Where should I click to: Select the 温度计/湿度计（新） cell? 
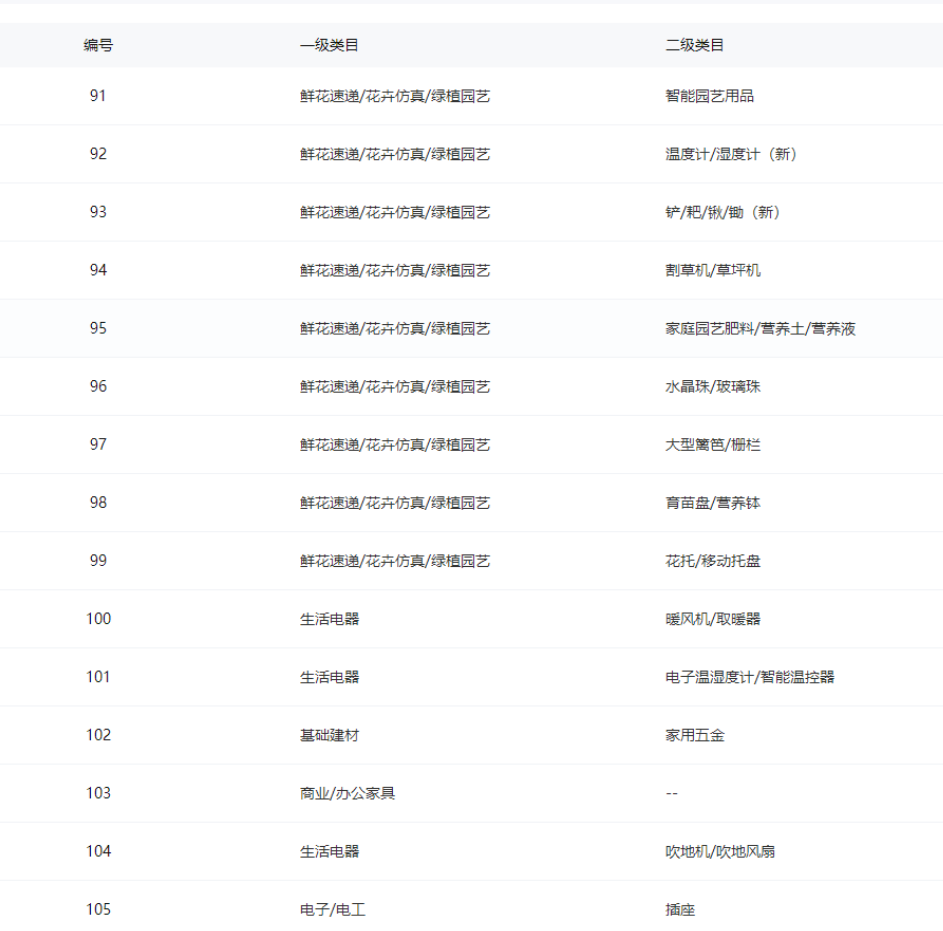(731, 154)
